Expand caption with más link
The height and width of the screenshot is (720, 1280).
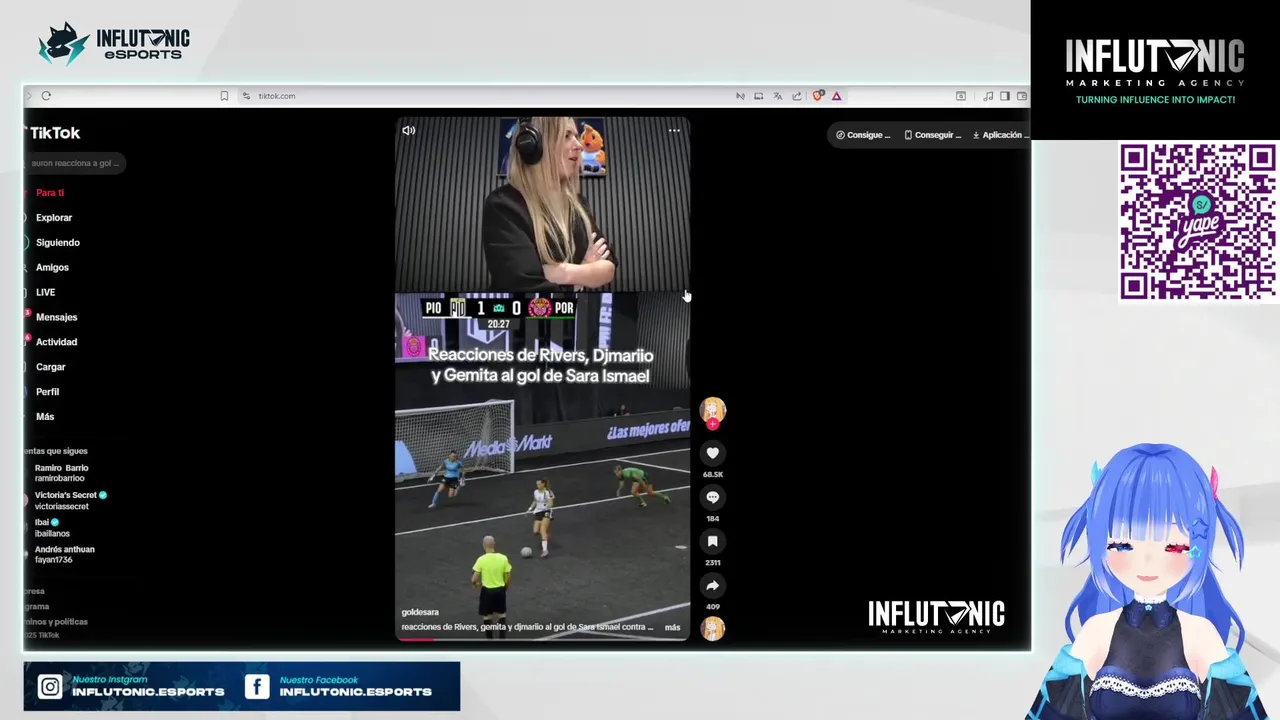click(x=672, y=627)
